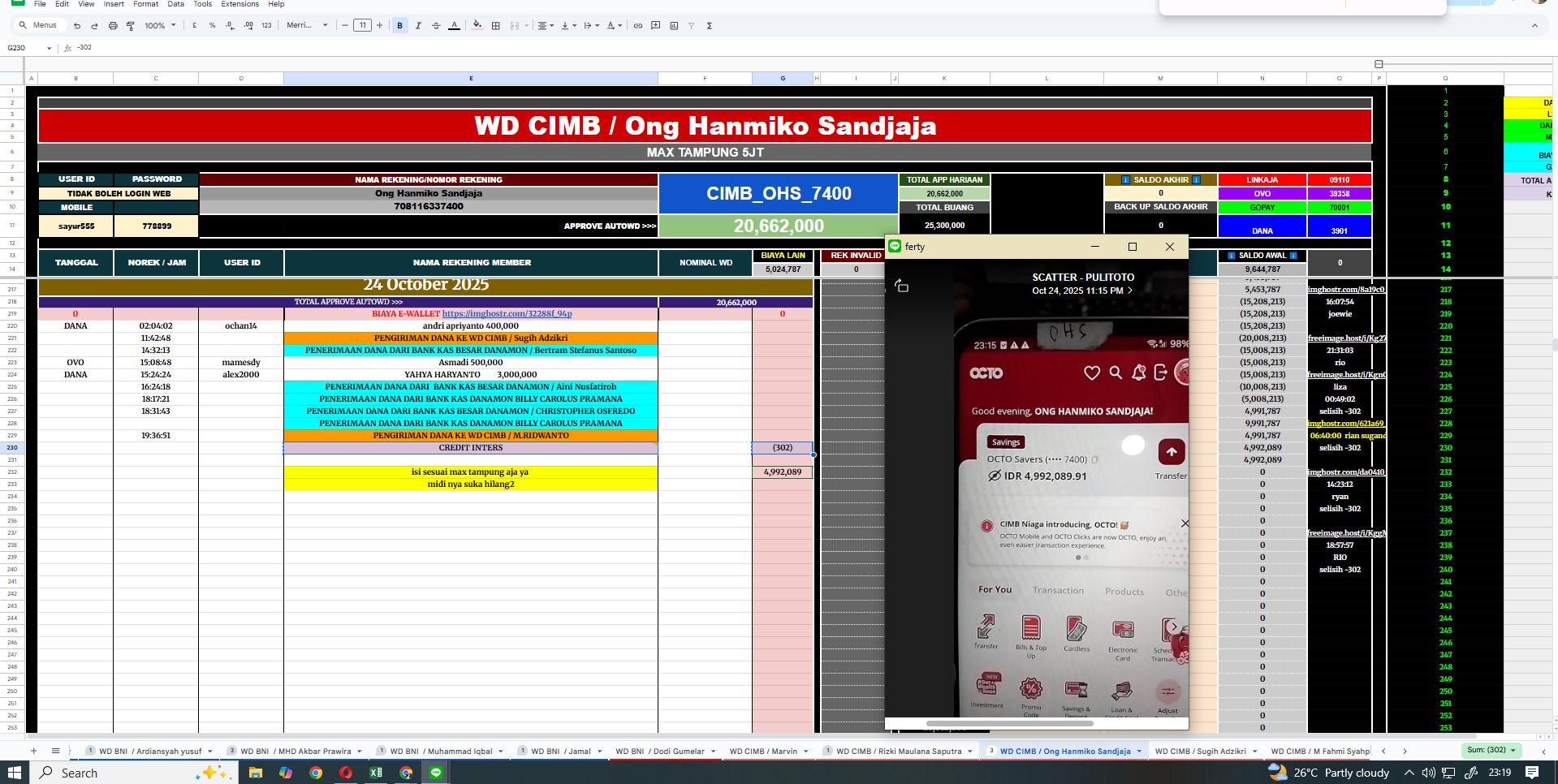The image size is (1558, 784).
Task: Open freeimage.host/i/Kg27 link
Action: click(1347, 338)
